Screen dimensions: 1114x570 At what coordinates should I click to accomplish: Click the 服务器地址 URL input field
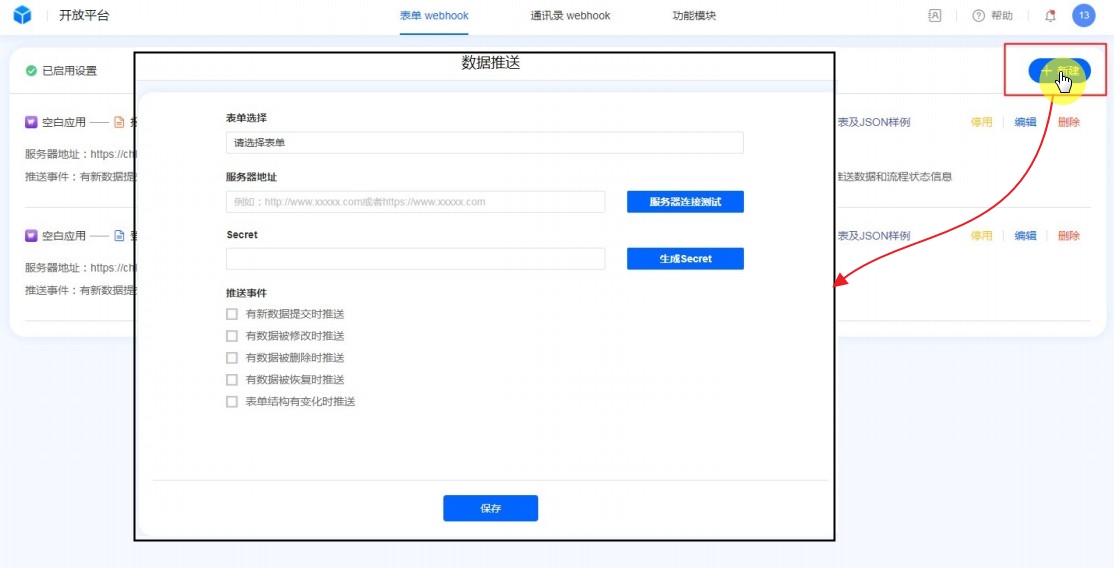[x=415, y=202]
